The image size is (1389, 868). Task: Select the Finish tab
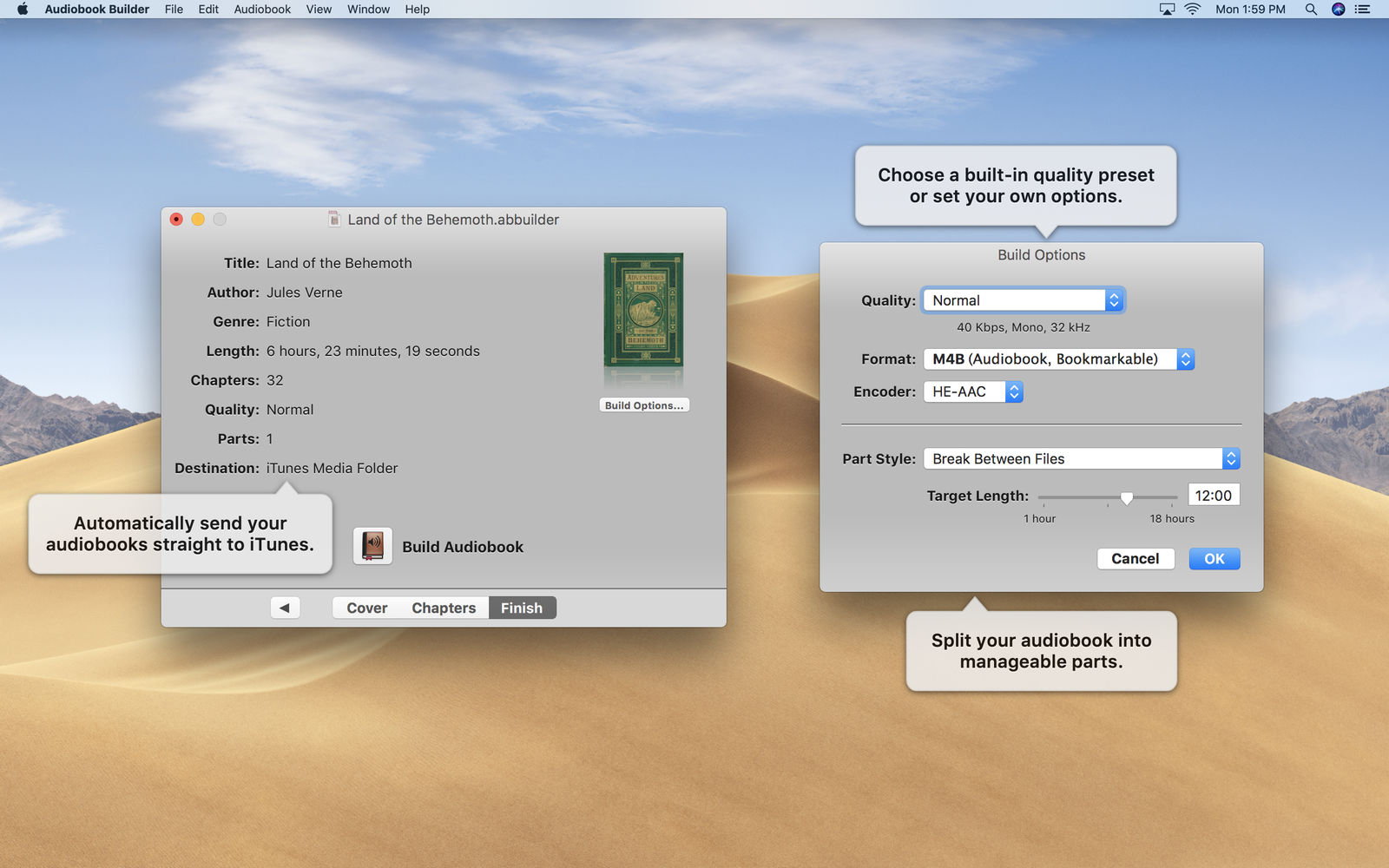[x=522, y=608]
